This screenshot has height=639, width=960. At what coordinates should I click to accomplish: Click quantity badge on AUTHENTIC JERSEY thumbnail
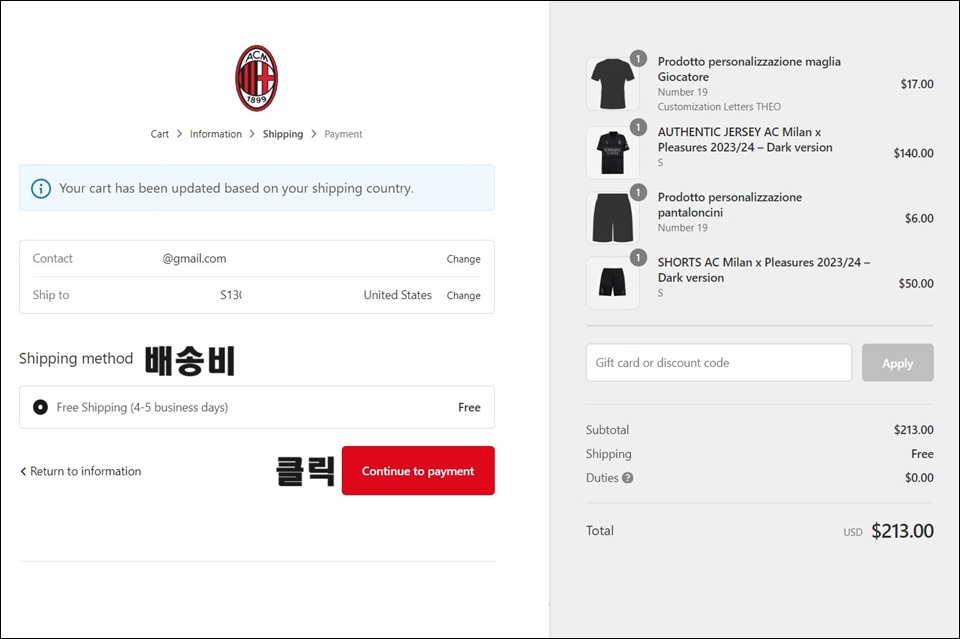pos(638,127)
